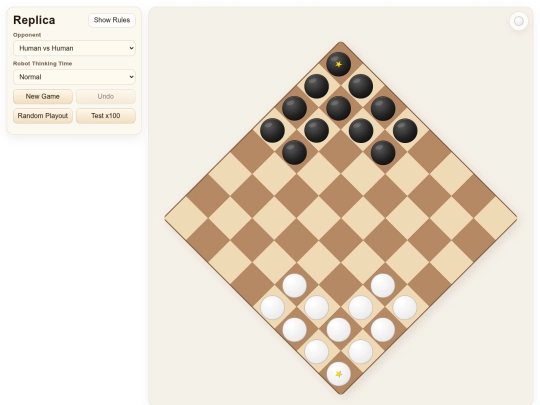Image resolution: width=540 pixels, height=405 pixels.
Task: Click the white turn indicator circle
Action: (x=519, y=21)
